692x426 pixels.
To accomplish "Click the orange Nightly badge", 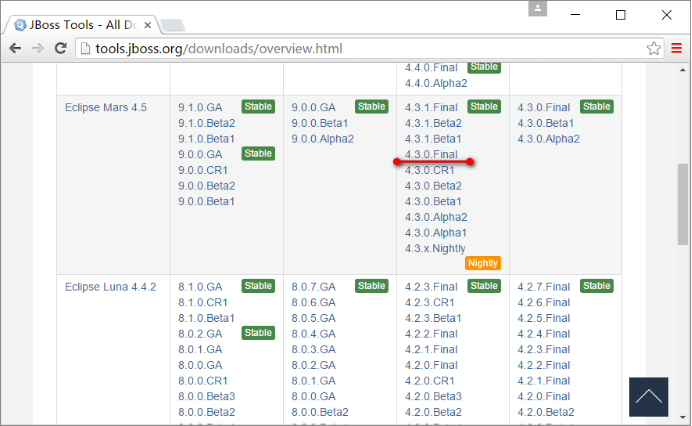I will [x=483, y=263].
